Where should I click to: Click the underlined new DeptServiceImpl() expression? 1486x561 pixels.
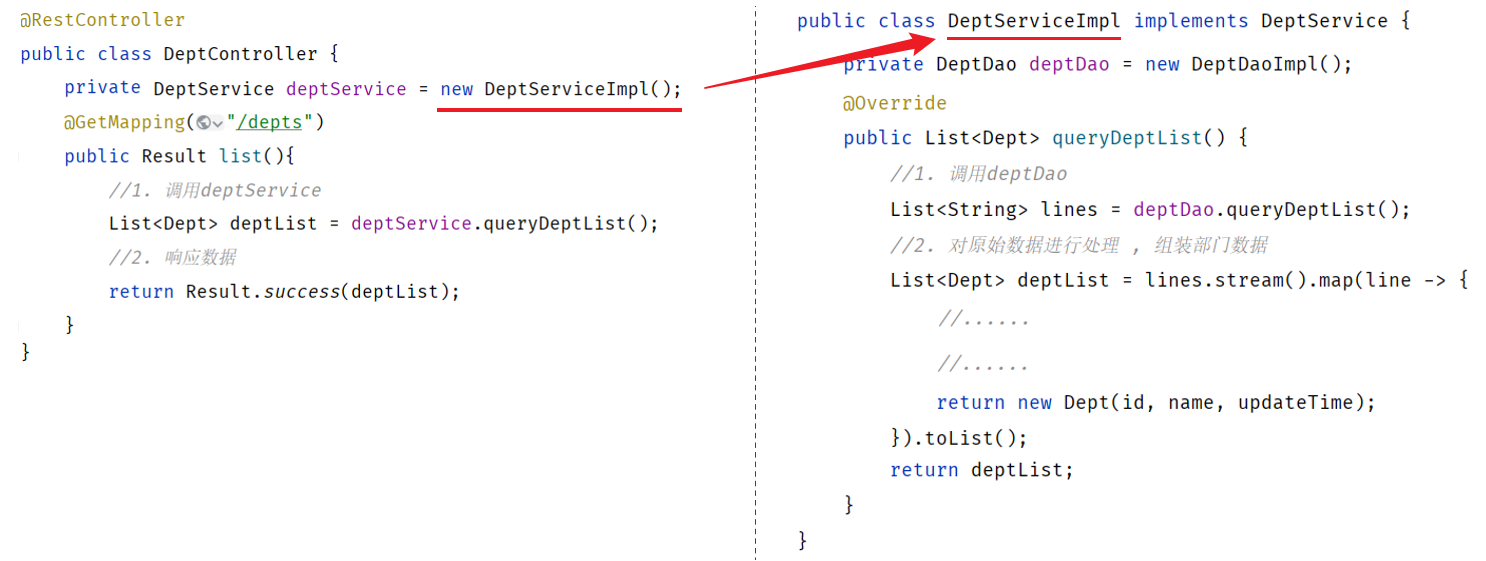[x=560, y=89]
